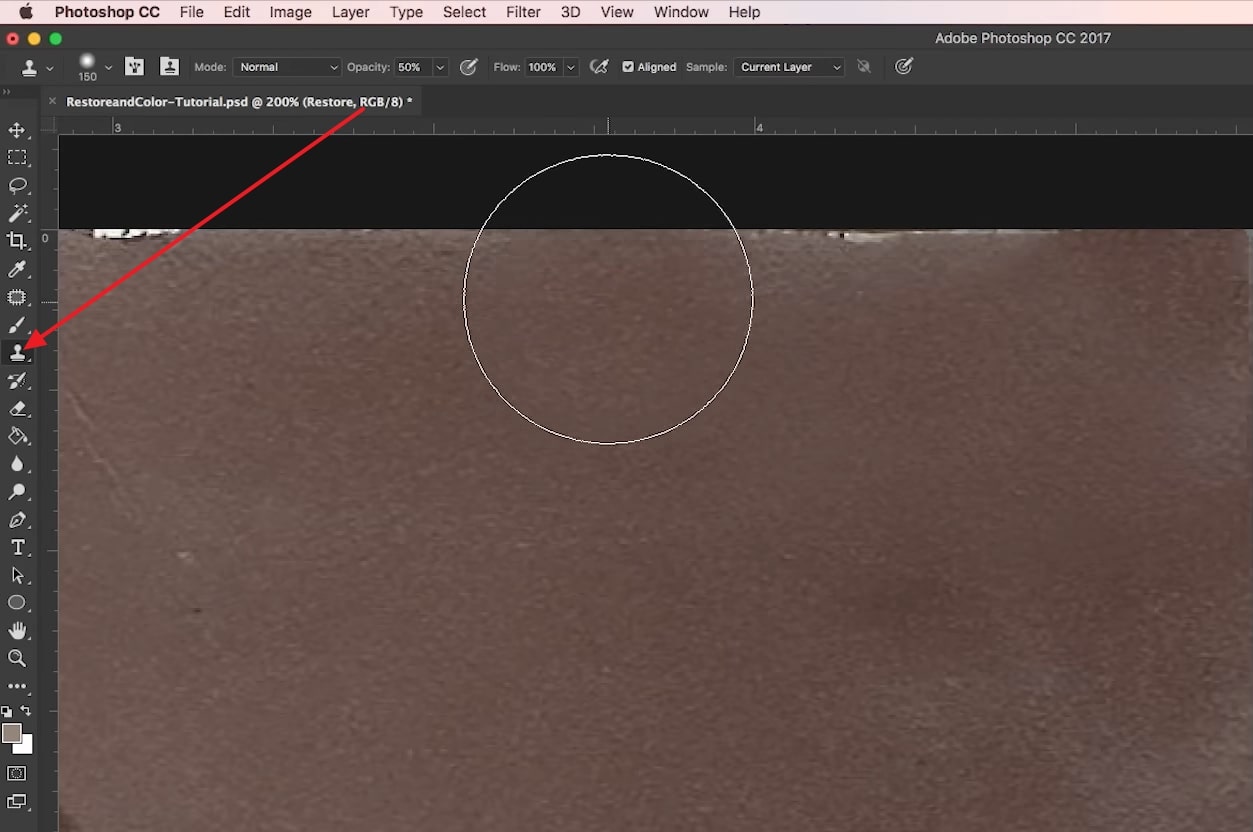1253x832 pixels.
Task: Open the Filter menu
Action: (523, 12)
